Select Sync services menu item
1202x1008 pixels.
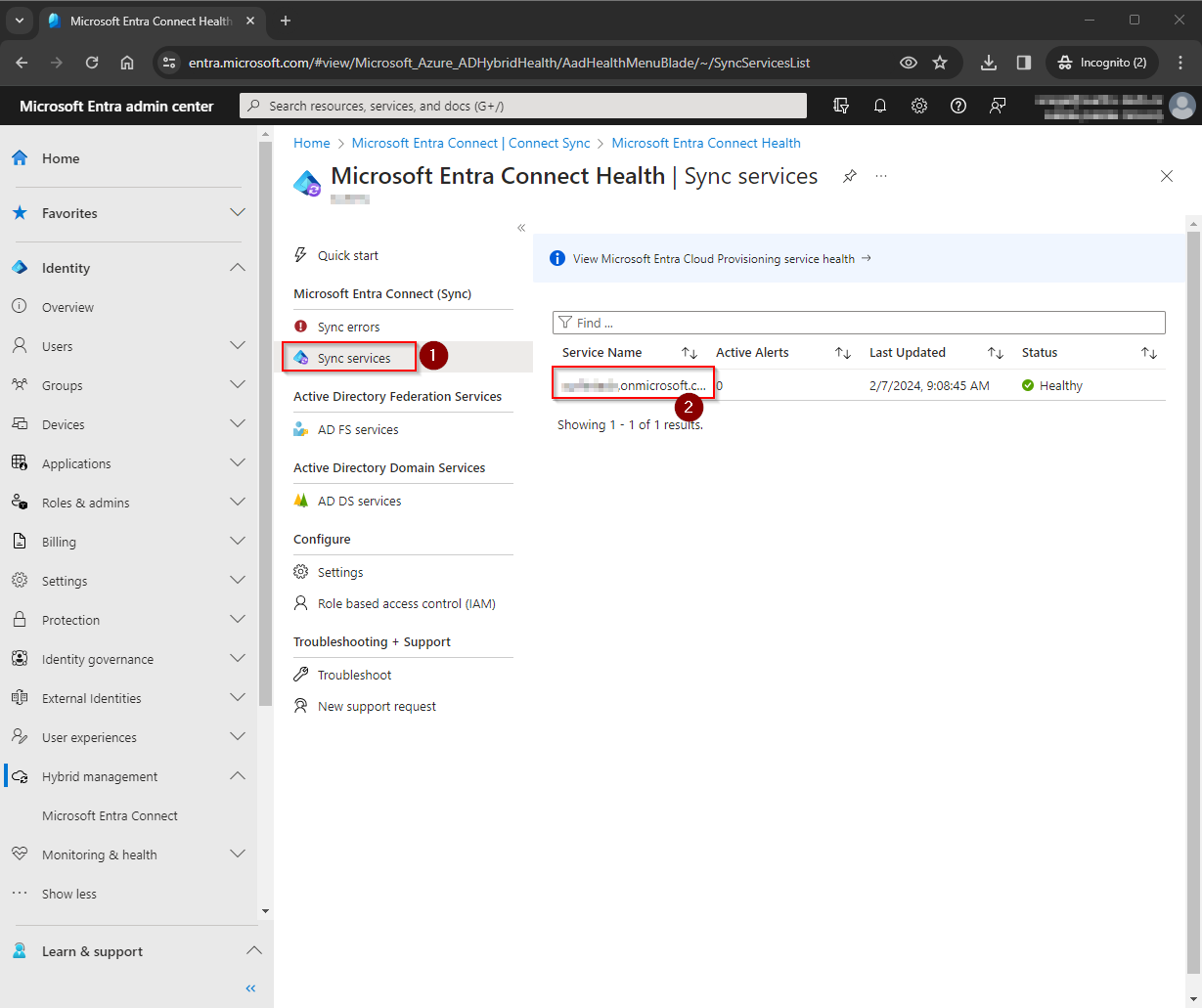point(354,358)
